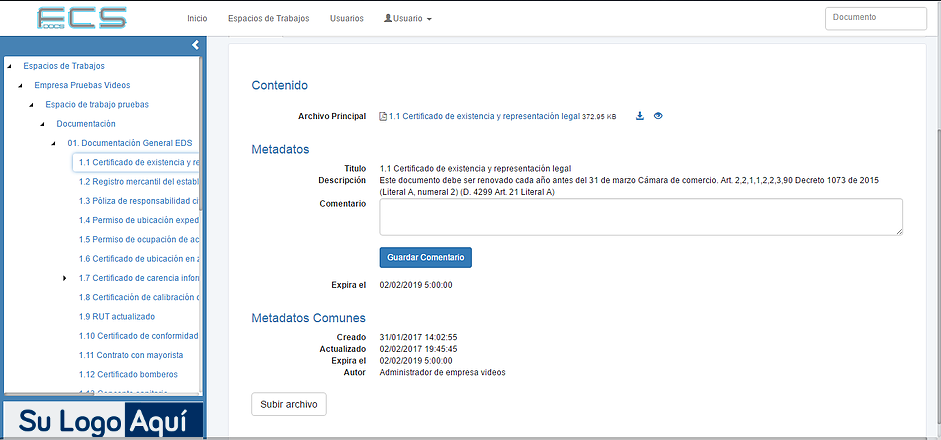Click the Subir archivo button
The width and height of the screenshot is (941, 440).
coord(288,405)
